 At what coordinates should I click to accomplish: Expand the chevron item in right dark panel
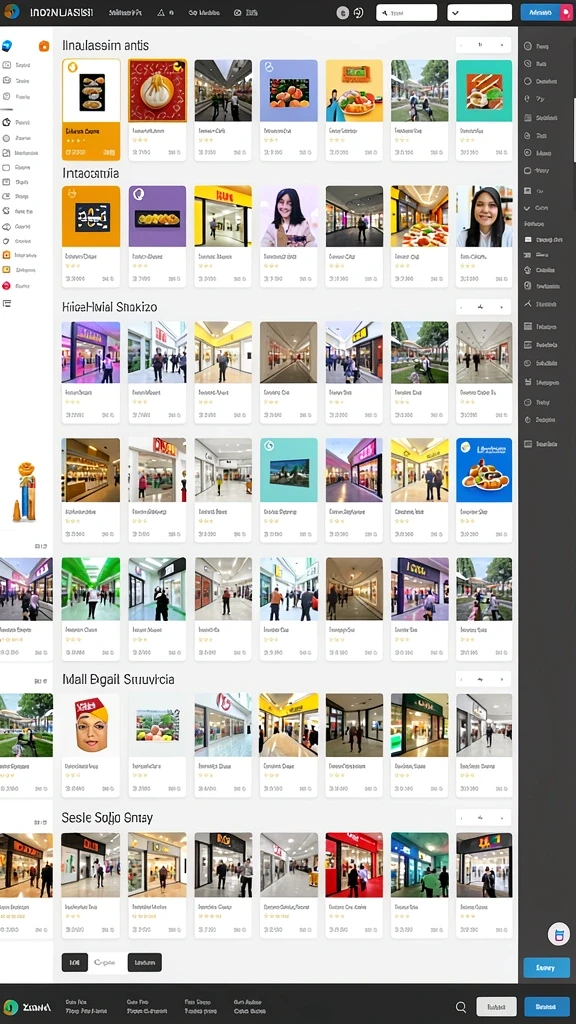click(528, 208)
